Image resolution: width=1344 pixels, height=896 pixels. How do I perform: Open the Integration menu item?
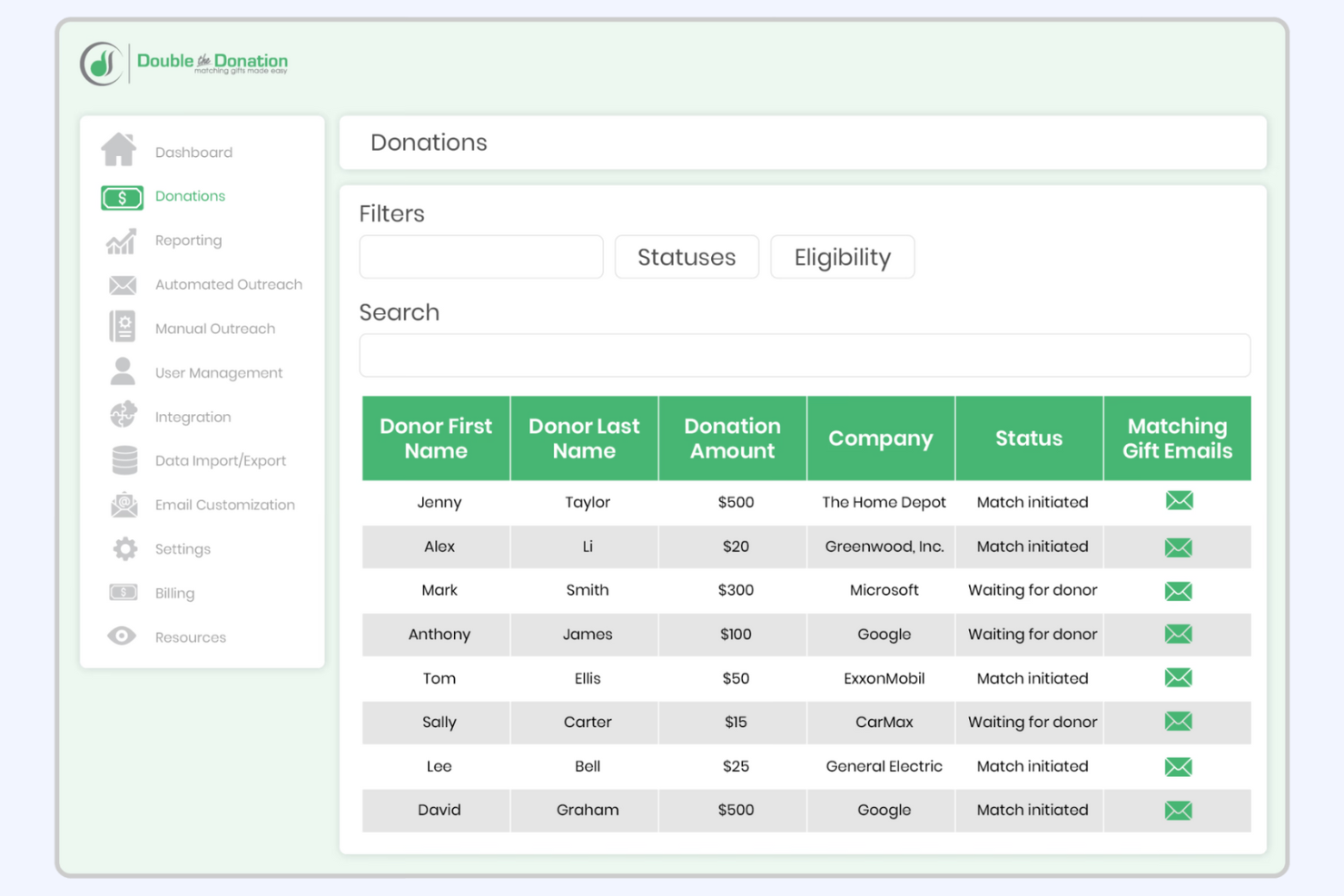193,418
